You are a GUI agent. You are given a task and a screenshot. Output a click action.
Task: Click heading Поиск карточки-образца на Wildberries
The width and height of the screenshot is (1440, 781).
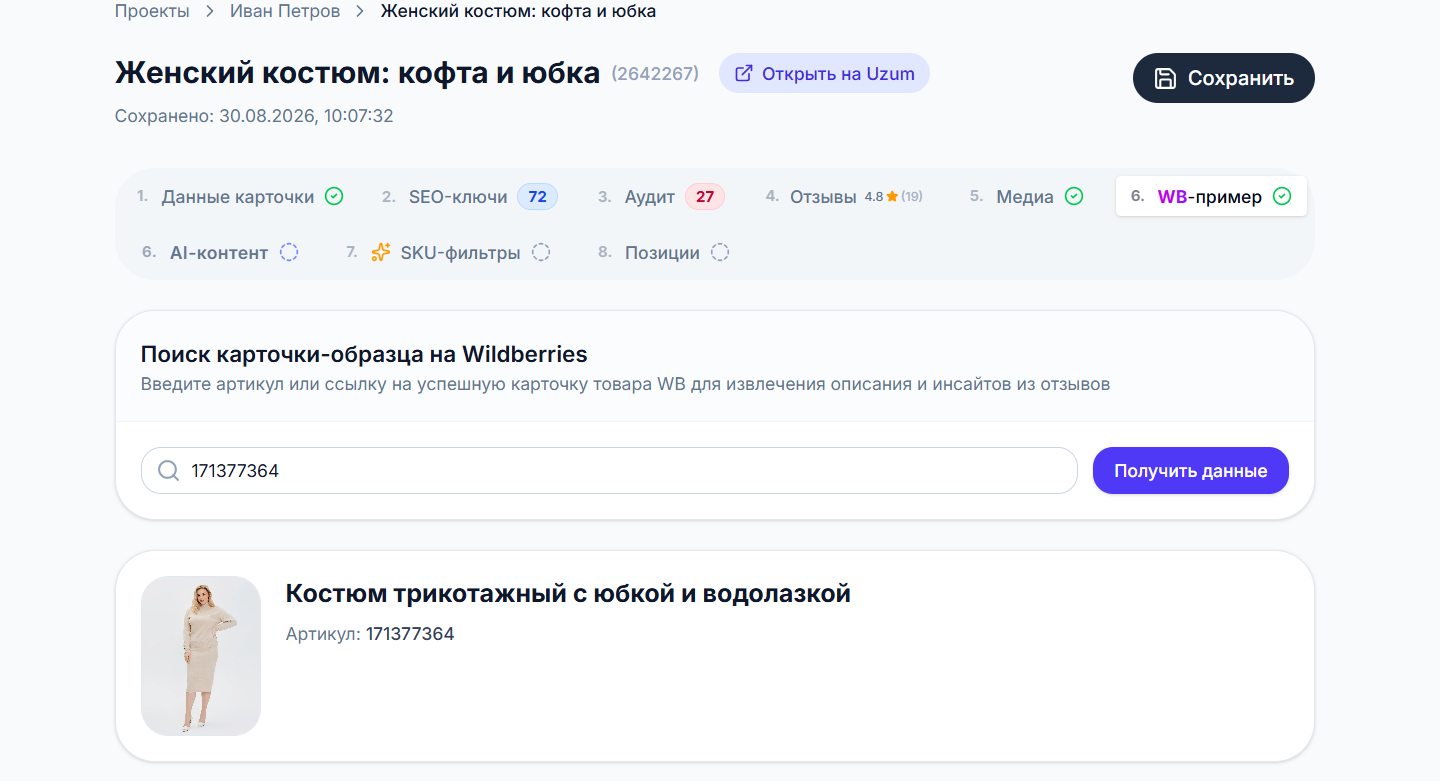tap(364, 354)
